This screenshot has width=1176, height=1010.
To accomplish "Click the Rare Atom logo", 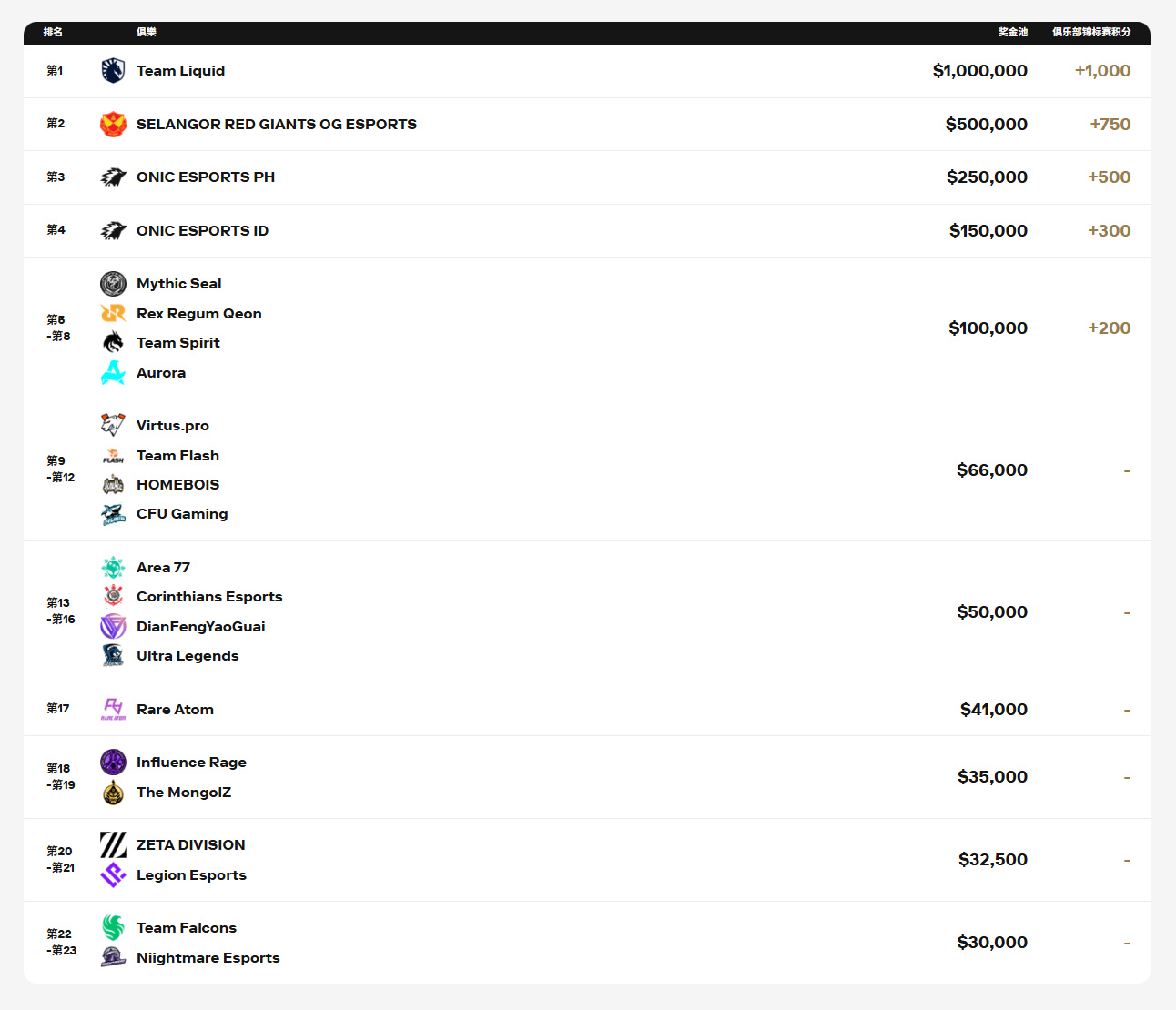I will pos(113,710).
